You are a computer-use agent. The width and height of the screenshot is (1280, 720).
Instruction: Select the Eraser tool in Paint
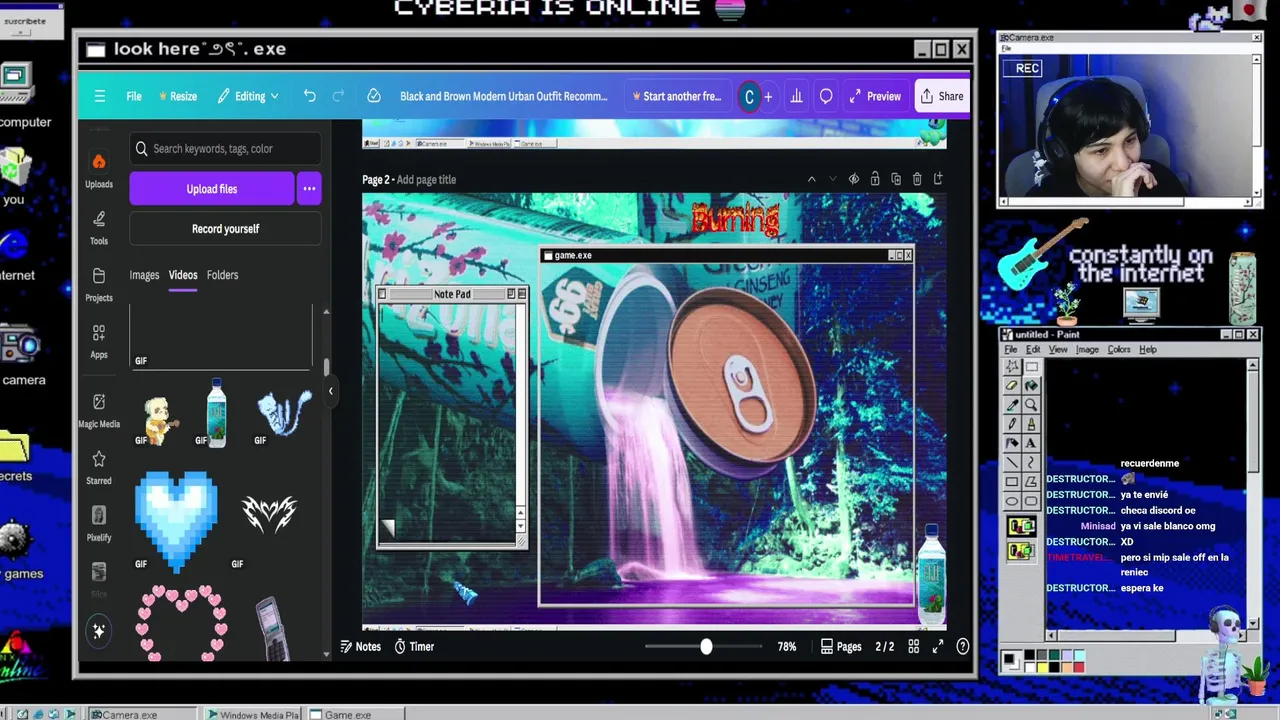pos(1012,386)
